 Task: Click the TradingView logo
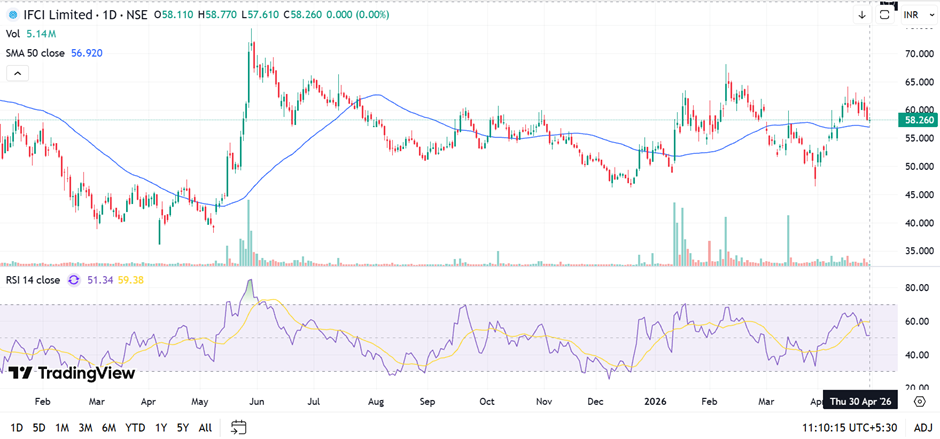(x=71, y=373)
